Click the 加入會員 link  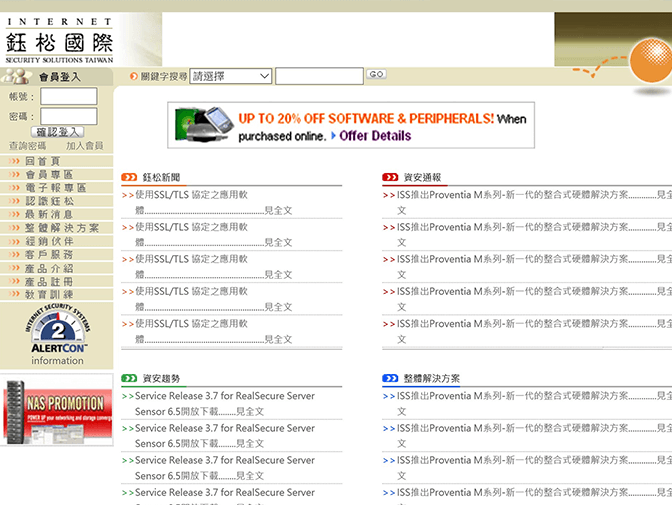pyautogui.click(x=84, y=146)
